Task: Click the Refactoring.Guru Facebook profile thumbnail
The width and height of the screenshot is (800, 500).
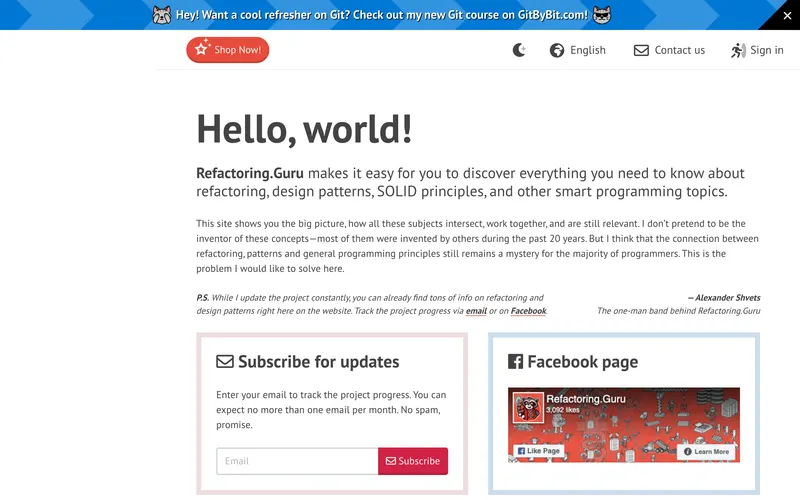Action: pos(528,407)
